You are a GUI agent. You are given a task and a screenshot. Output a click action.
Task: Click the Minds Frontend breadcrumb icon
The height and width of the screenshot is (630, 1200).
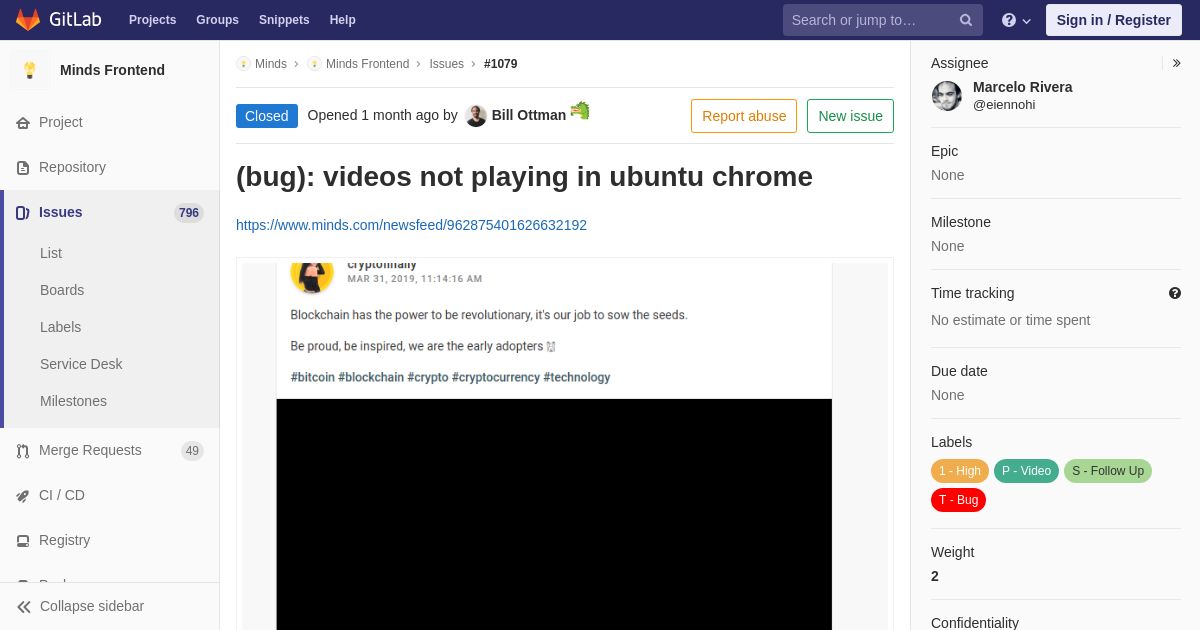[314, 64]
